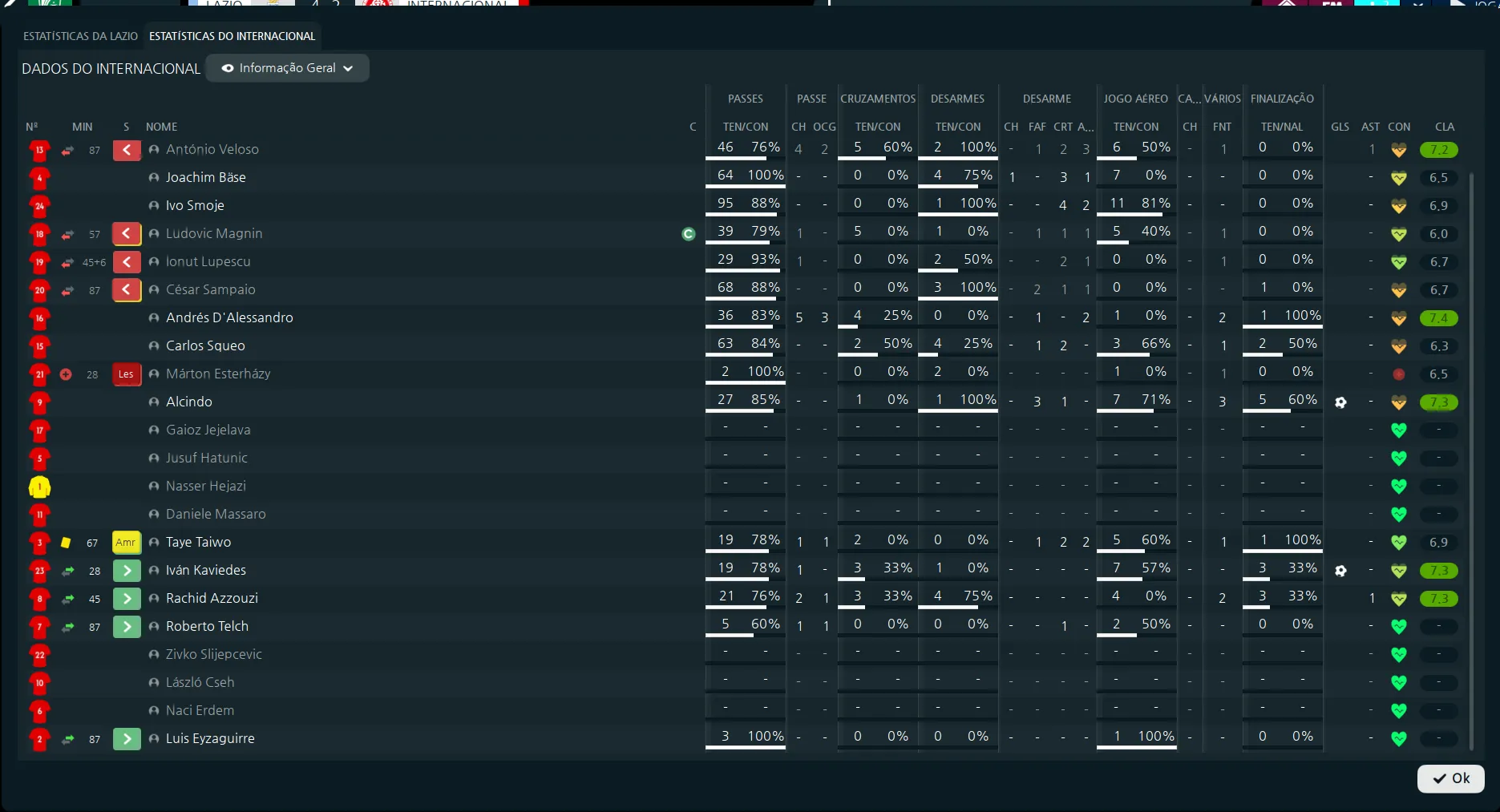The width and height of the screenshot is (1500, 812).
Task: Click the substituted-on arrow for Luis Eyzaguirre
Action: click(x=127, y=739)
